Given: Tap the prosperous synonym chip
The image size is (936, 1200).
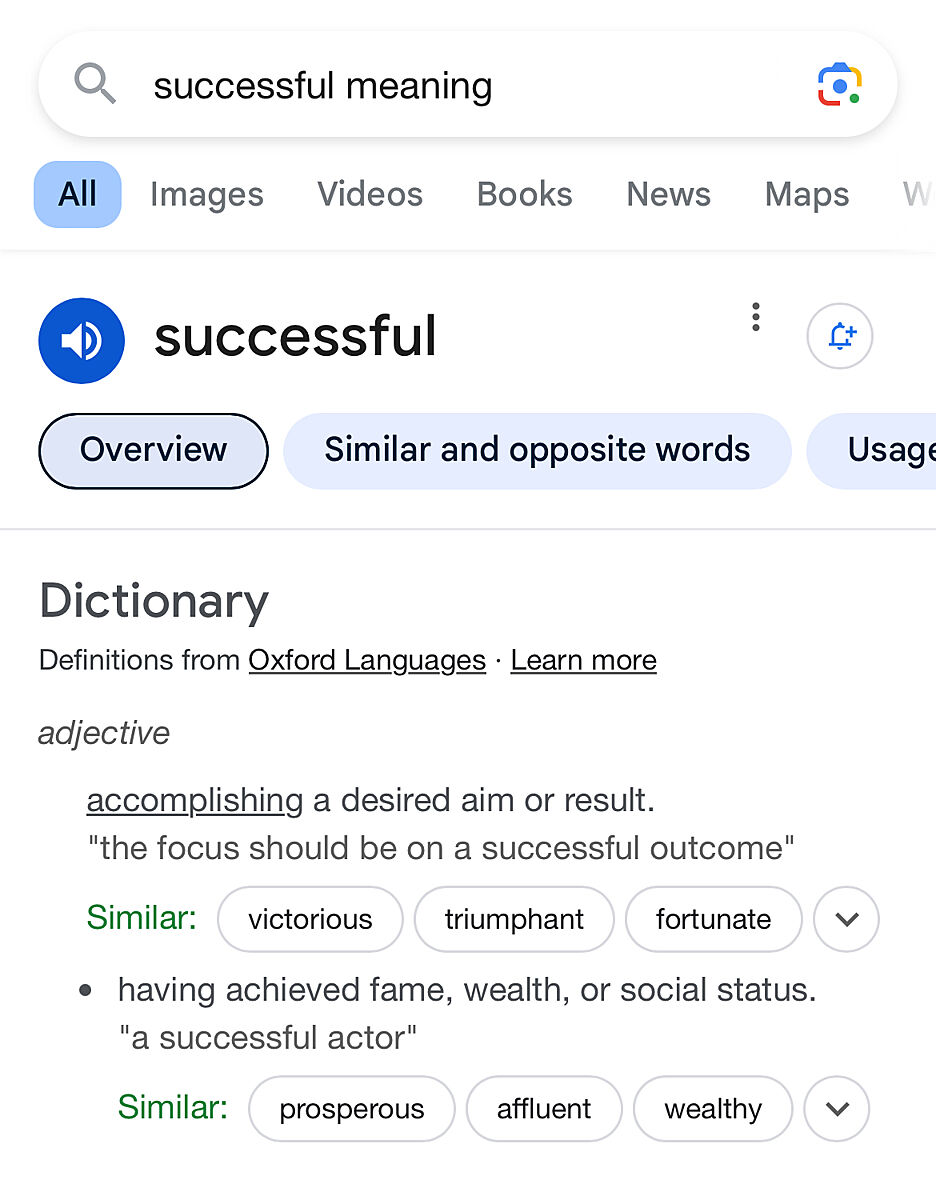Looking at the screenshot, I should 351,1108.
